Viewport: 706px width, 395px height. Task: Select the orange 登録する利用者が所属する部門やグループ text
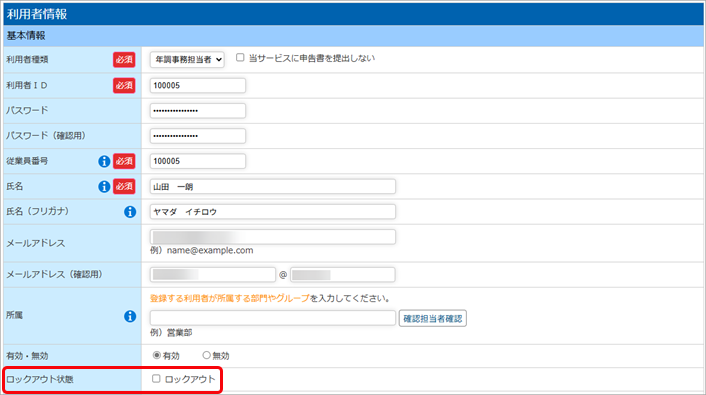[230, 298]
